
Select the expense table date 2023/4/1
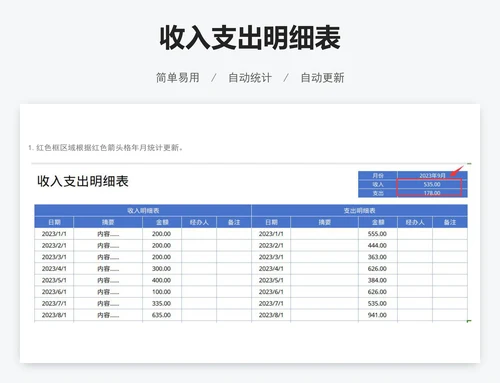click(271, 269)
